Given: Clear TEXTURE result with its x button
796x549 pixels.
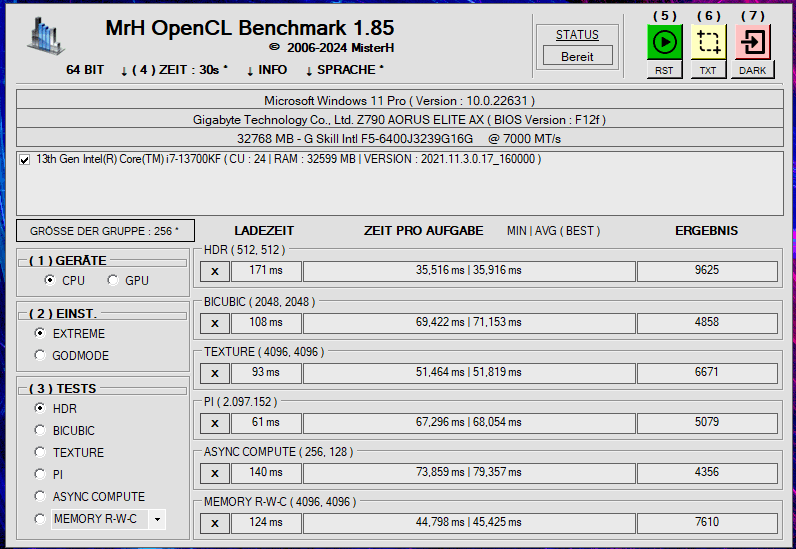Looking at the screenshot, I should tap(215, 373).
